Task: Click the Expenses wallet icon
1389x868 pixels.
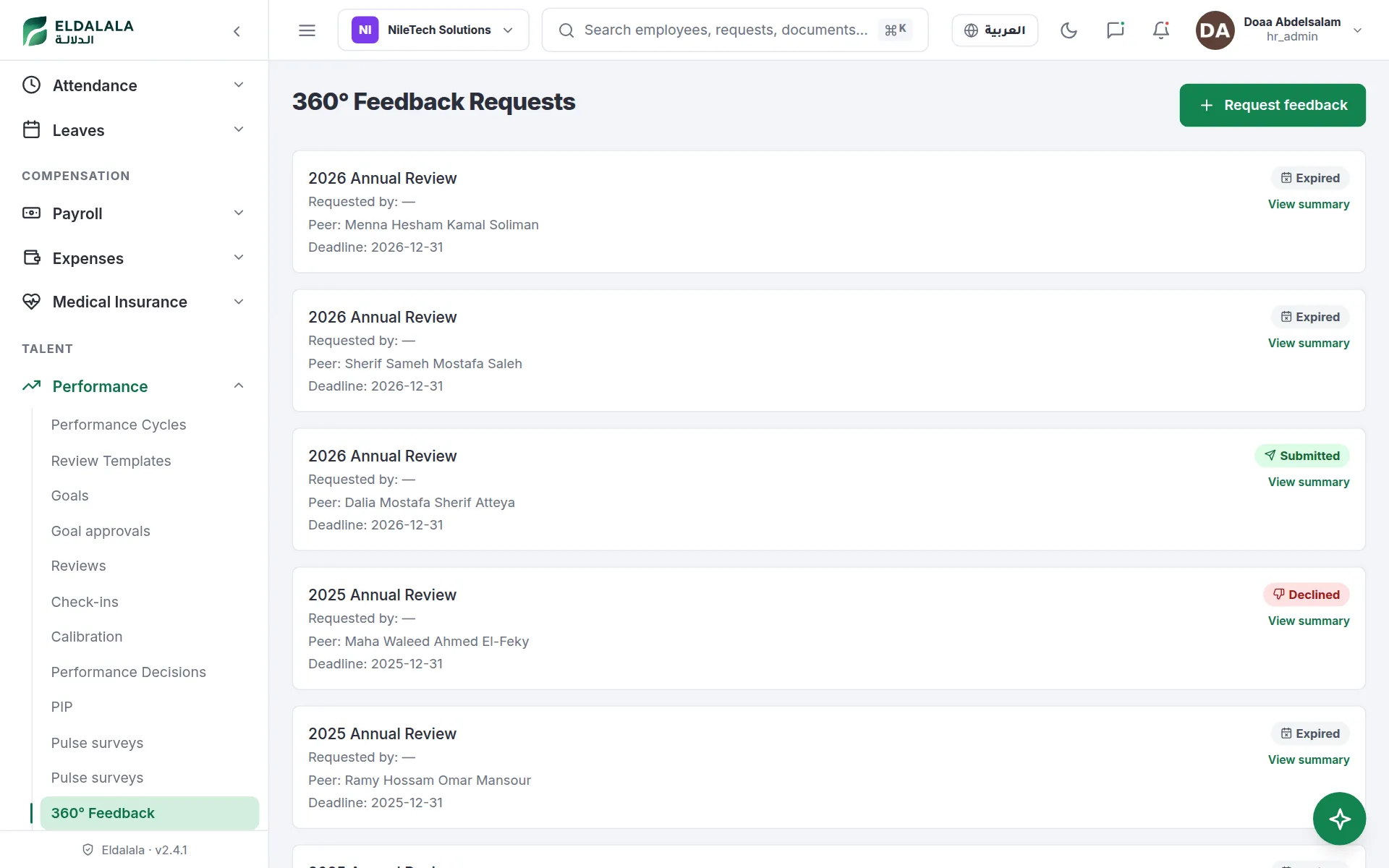Action: coord(31,258)
